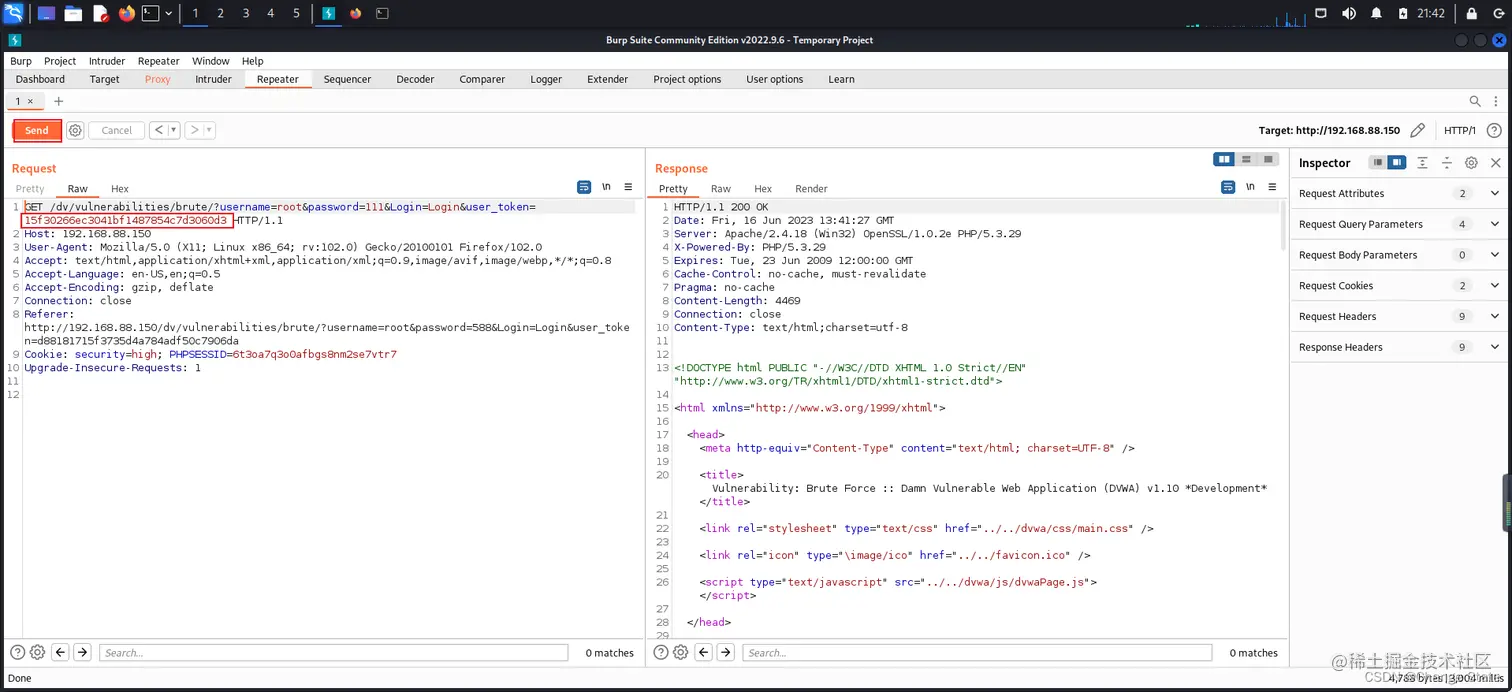This screenshot has width=1512, height=692.
Task: Open Inspector settings gear
Action: click(1471, 162)
